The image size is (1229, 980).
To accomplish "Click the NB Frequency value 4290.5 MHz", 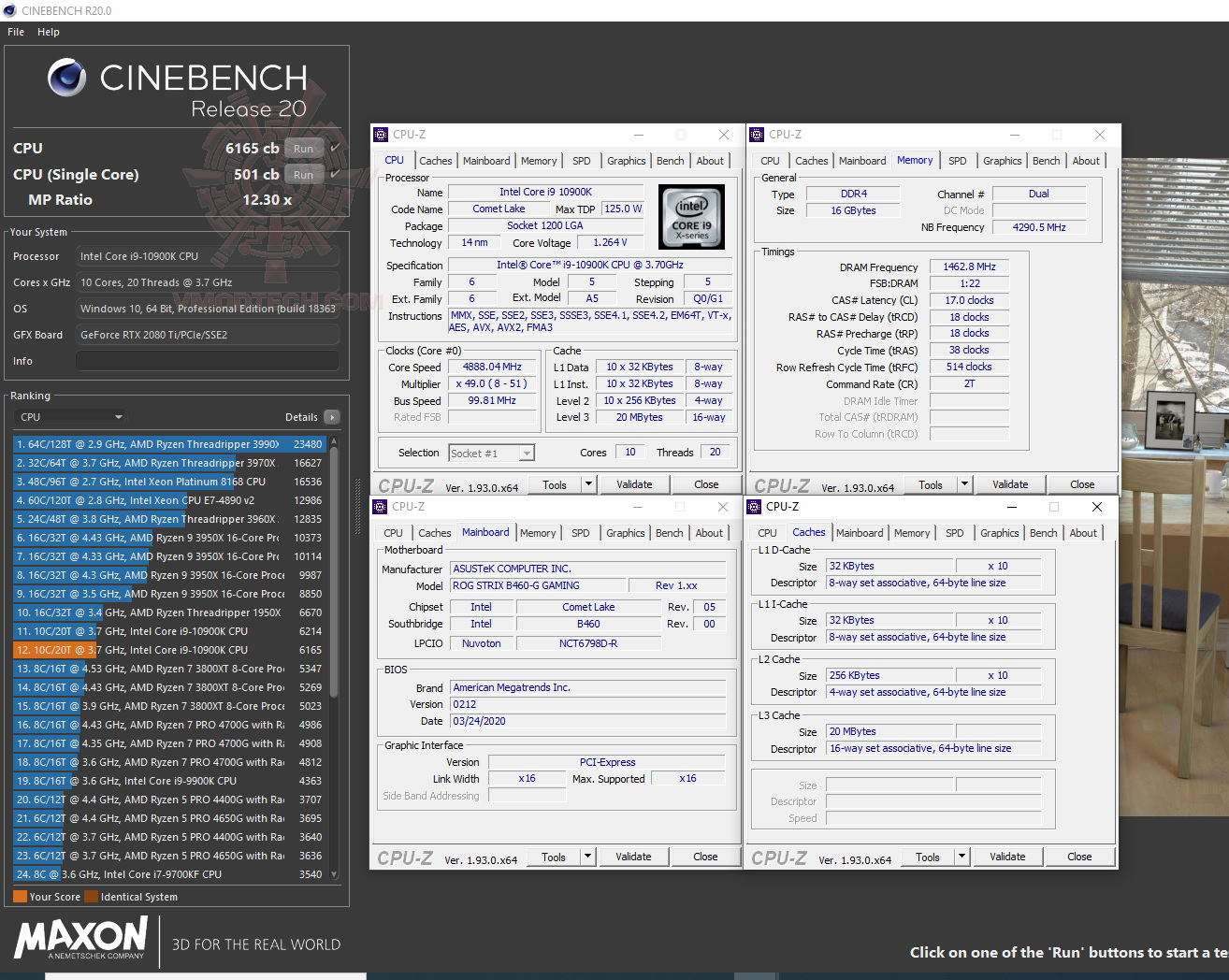I will (1039, 227).
